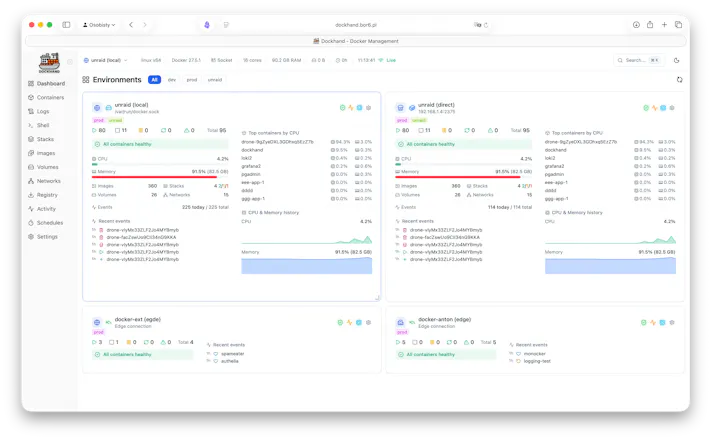The height and width of the screenshot is (440, 711).
Task: Open the Shell page in sidebar
Action: pos(39,125)
